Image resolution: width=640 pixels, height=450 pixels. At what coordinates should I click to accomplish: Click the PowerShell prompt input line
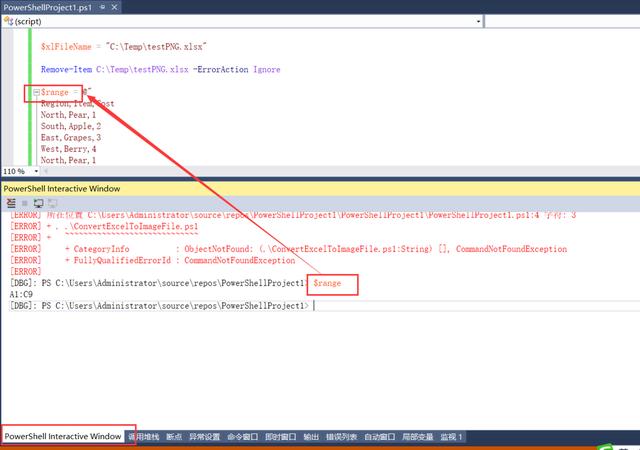point(324,306)
